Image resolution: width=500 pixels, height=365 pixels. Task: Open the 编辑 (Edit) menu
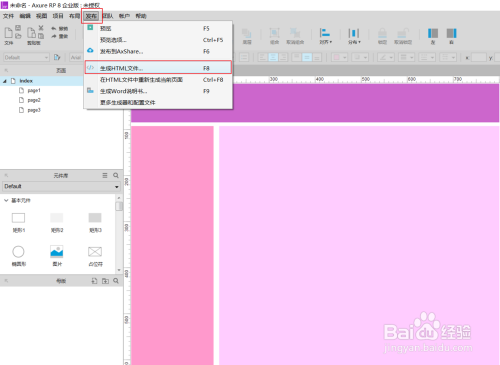pos(25,16)
